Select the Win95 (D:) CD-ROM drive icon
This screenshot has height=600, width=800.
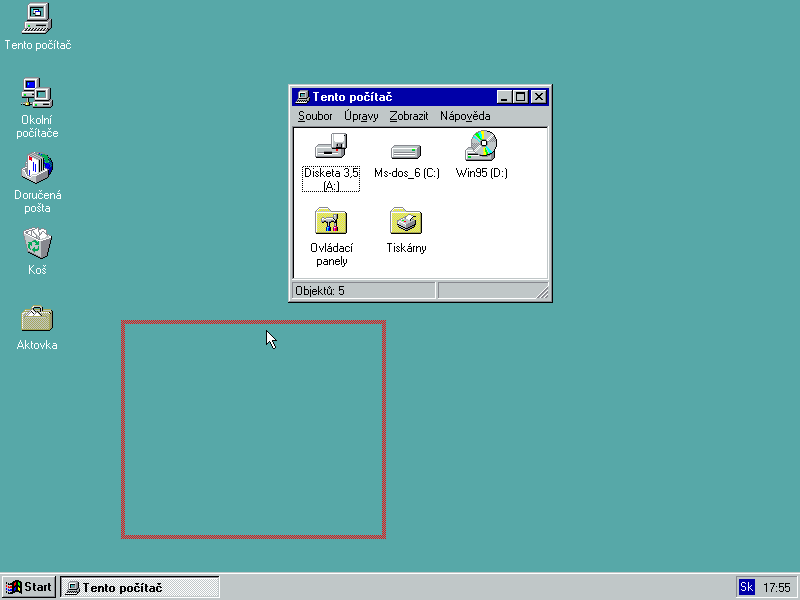(x=481, y=148)
